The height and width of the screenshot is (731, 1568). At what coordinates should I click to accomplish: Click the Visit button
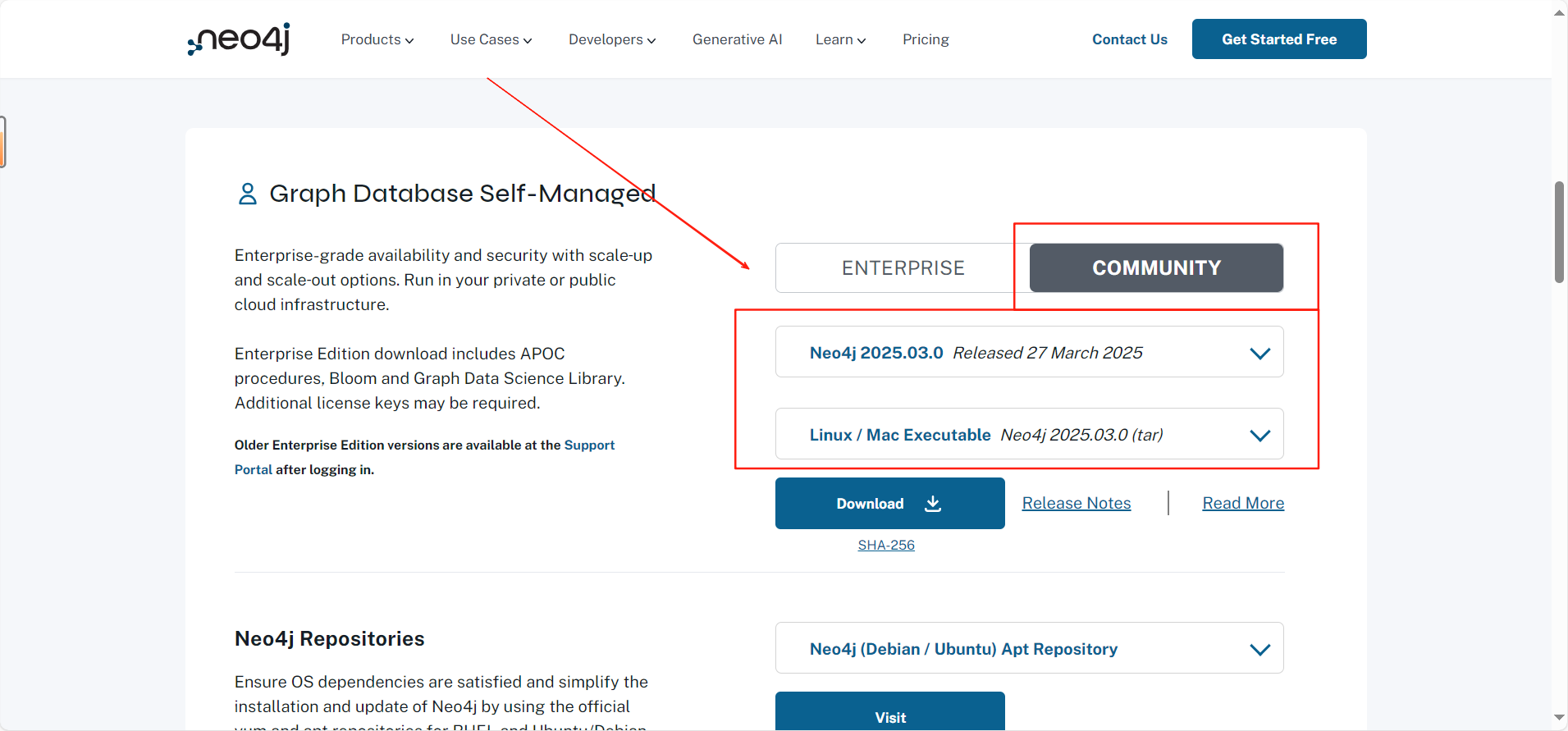889,711
